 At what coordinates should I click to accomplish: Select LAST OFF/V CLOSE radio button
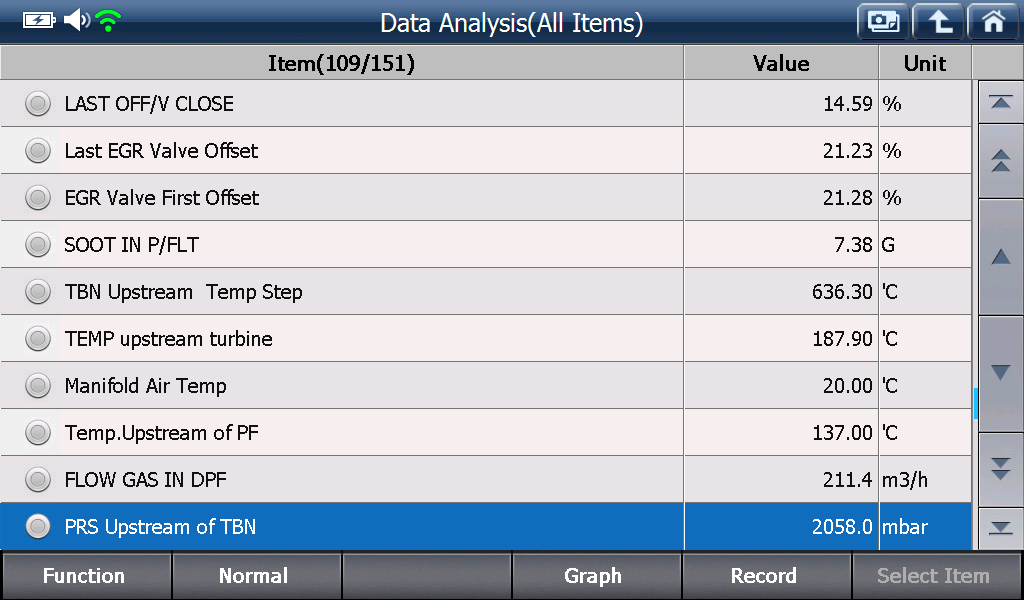38,104
